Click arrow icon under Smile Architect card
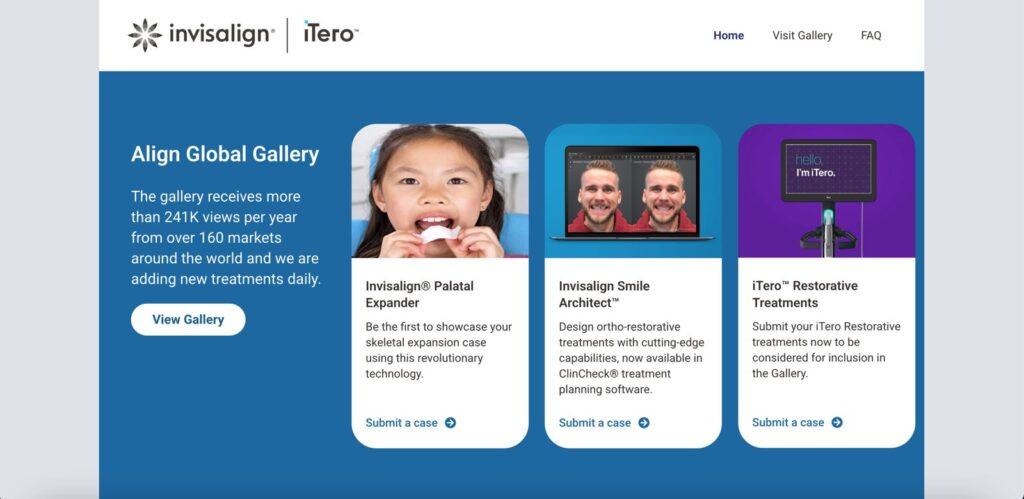The width and height of the screenshot is (1024, 499). click(643, 423)
